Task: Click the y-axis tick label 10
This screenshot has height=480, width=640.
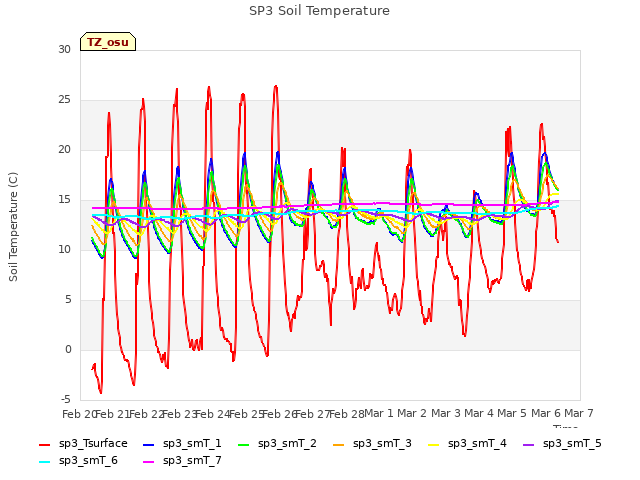Action: tap(64, 249)
